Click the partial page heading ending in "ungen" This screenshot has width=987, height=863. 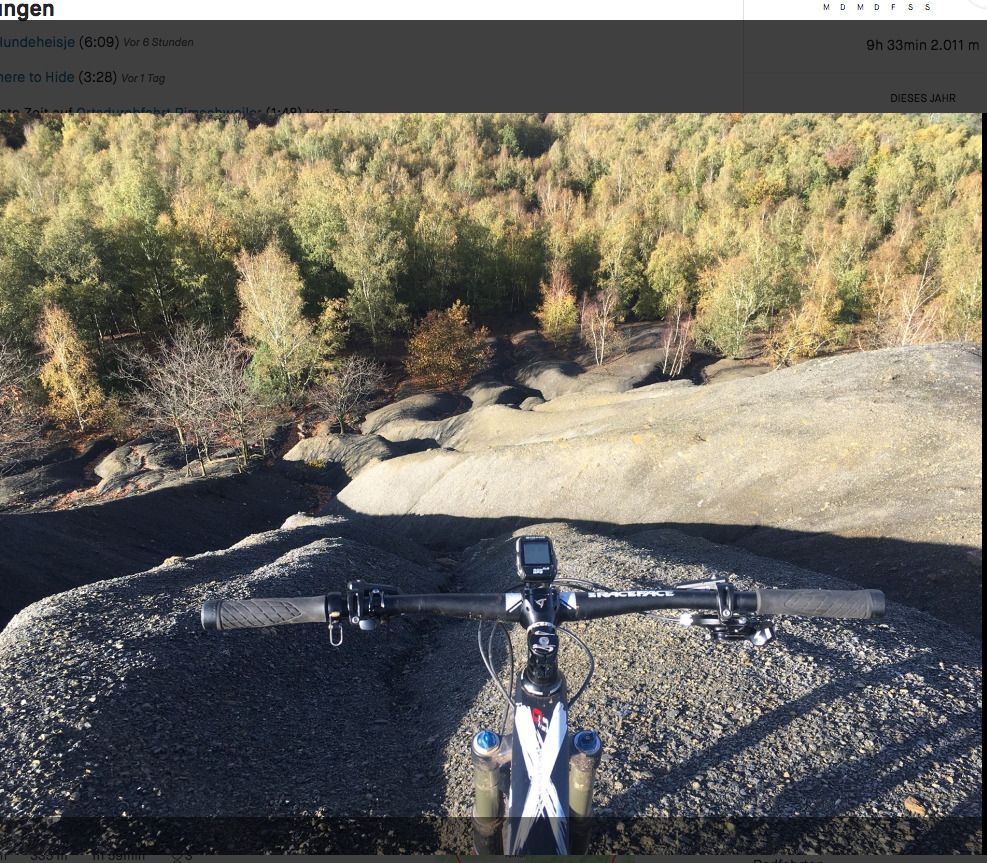point(27,10)
